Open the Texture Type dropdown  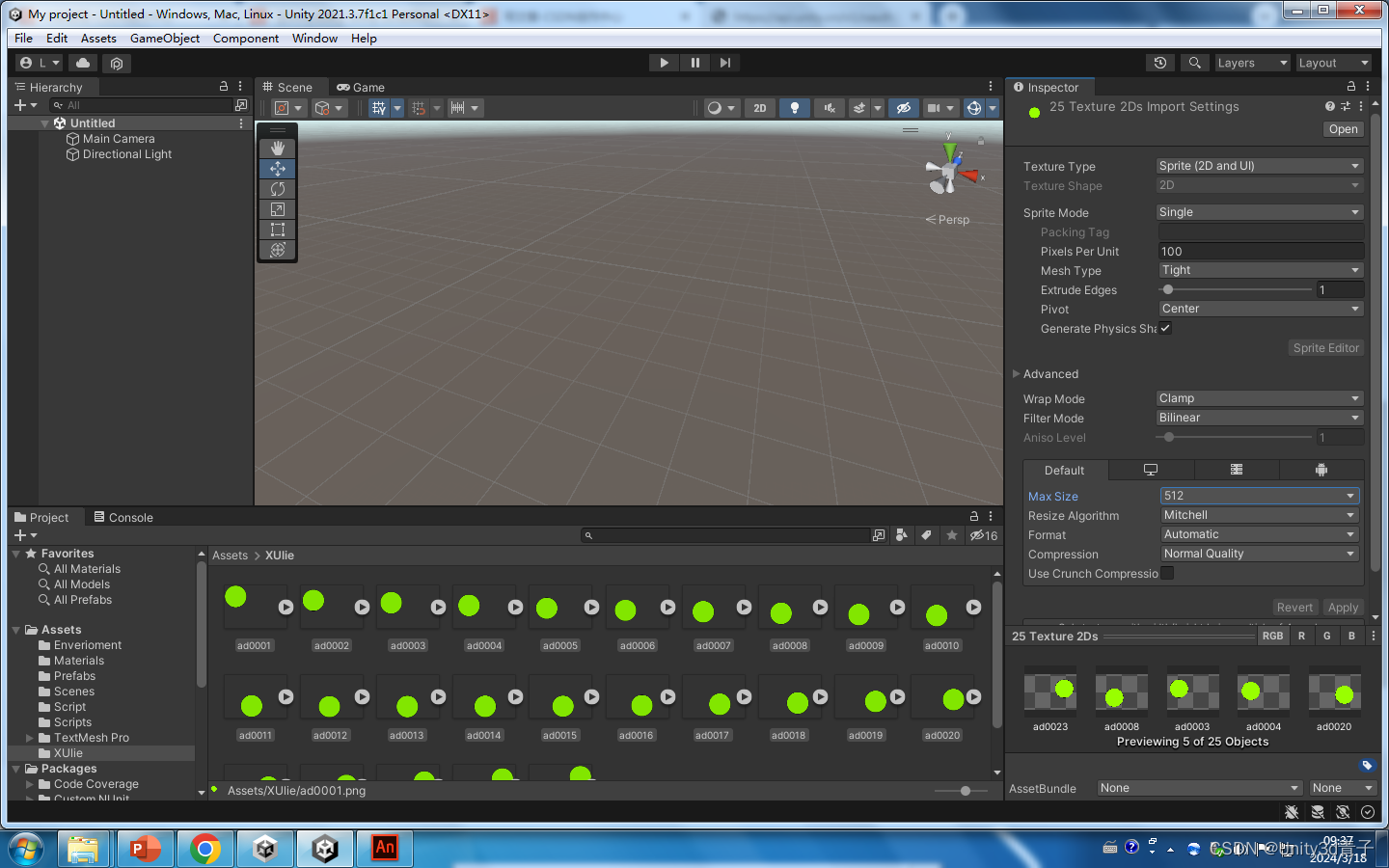(1259, 166)
